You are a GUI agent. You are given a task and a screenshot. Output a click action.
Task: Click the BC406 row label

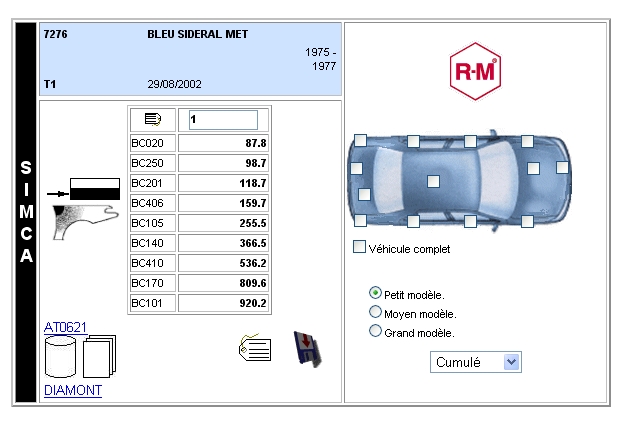(x=153, y=203)
